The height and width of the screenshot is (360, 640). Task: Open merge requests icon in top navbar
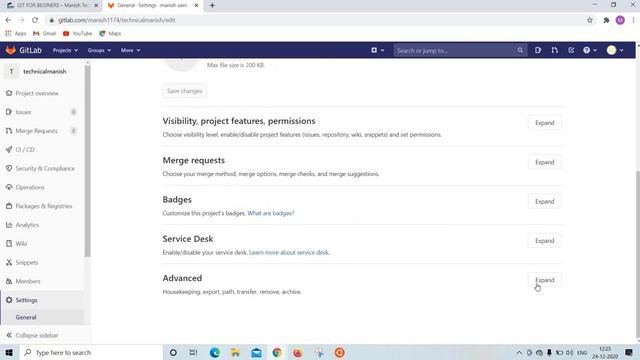[x=554, y=50]
